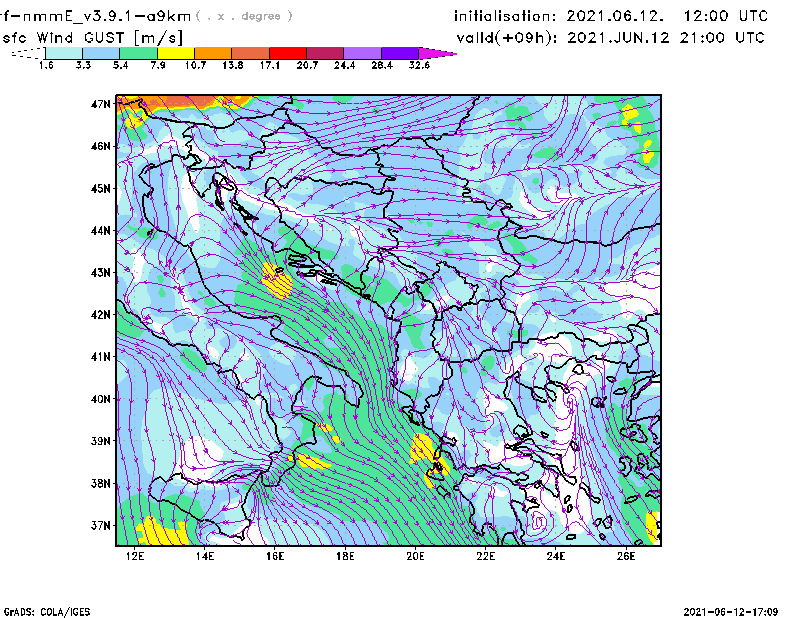Click the yellow gust patch near 12.5E 37N

point(161,532)
